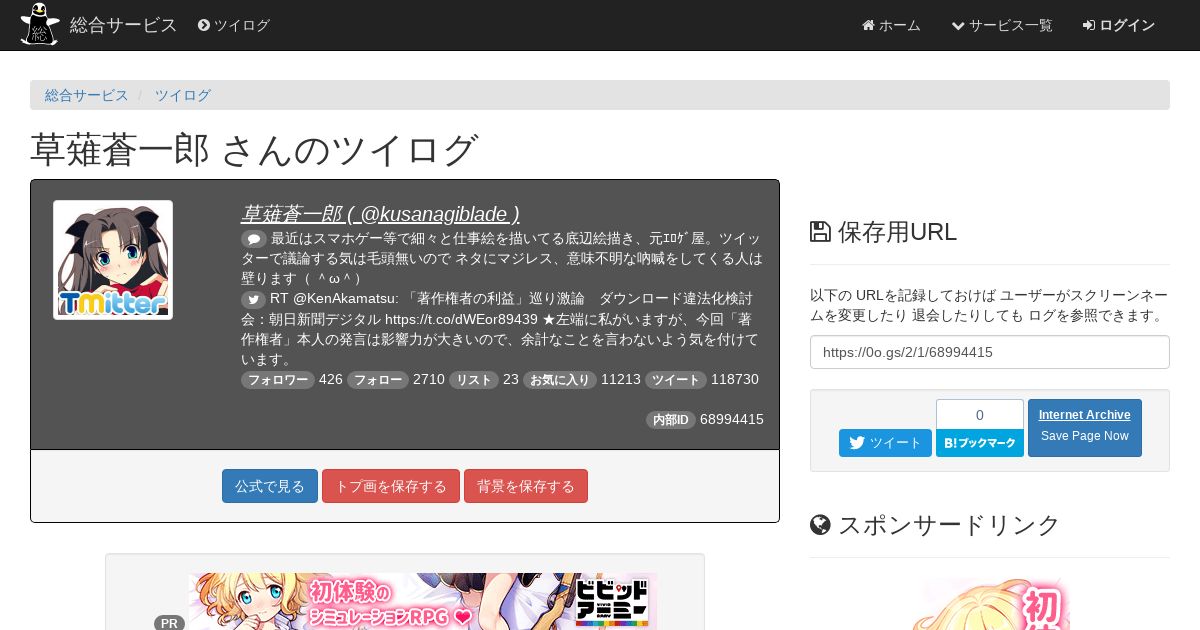Click お気に入り badge
This screenshot has width=1200, height=630.
[x=560, y=380]
